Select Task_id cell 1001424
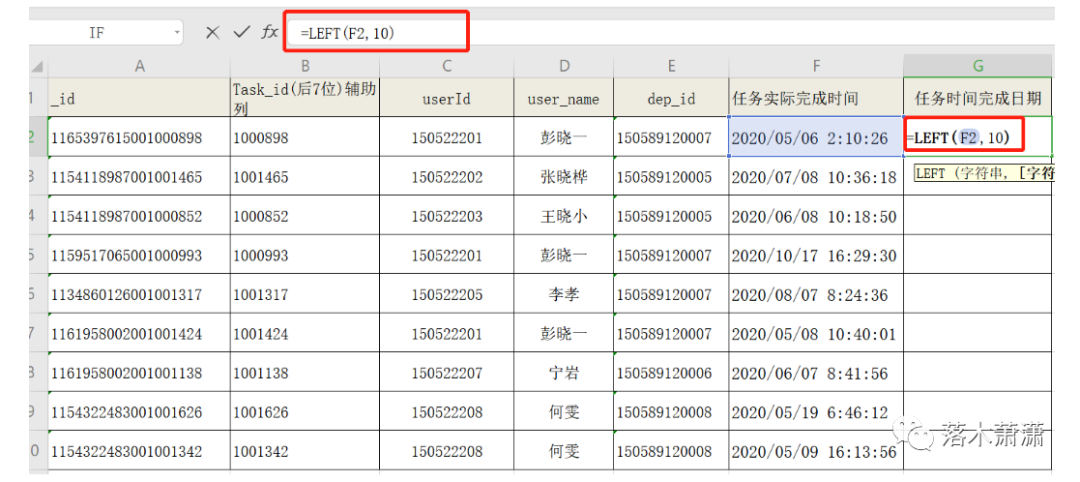Viewport: 1080px width, 482px height. pyautogui.click(x=305, y=334)
